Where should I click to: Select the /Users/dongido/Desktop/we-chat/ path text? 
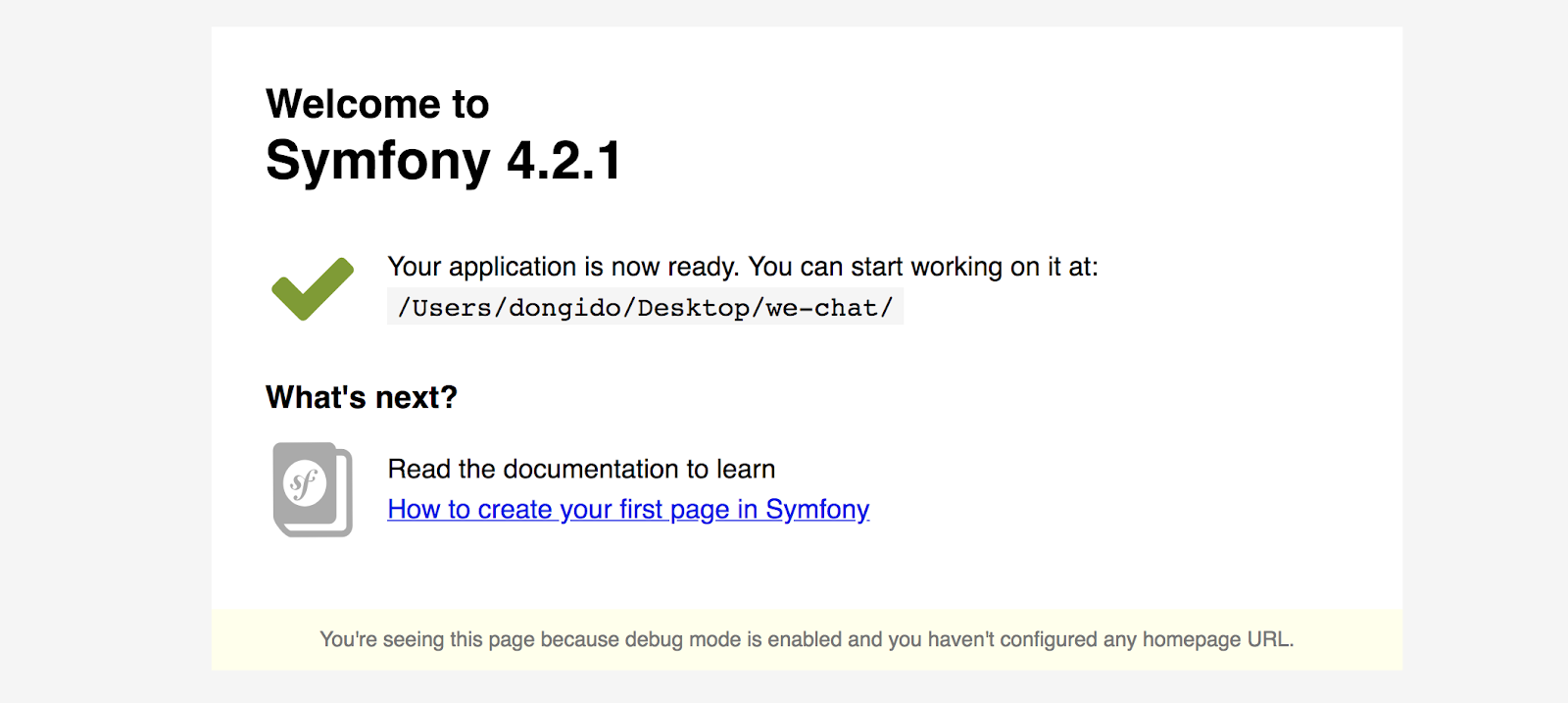(x=645, y=308)
